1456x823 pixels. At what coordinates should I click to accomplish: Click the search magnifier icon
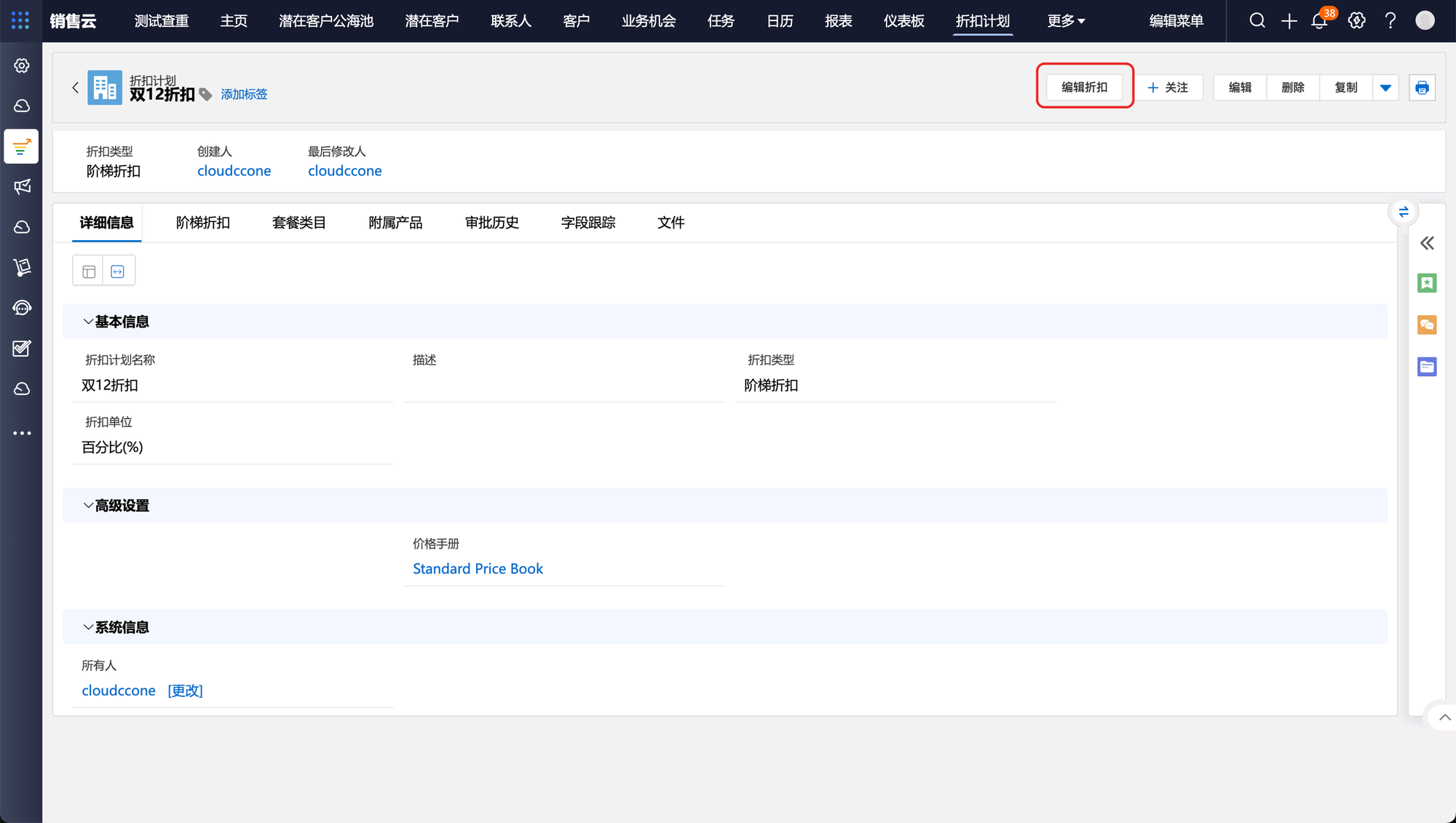1257,21
